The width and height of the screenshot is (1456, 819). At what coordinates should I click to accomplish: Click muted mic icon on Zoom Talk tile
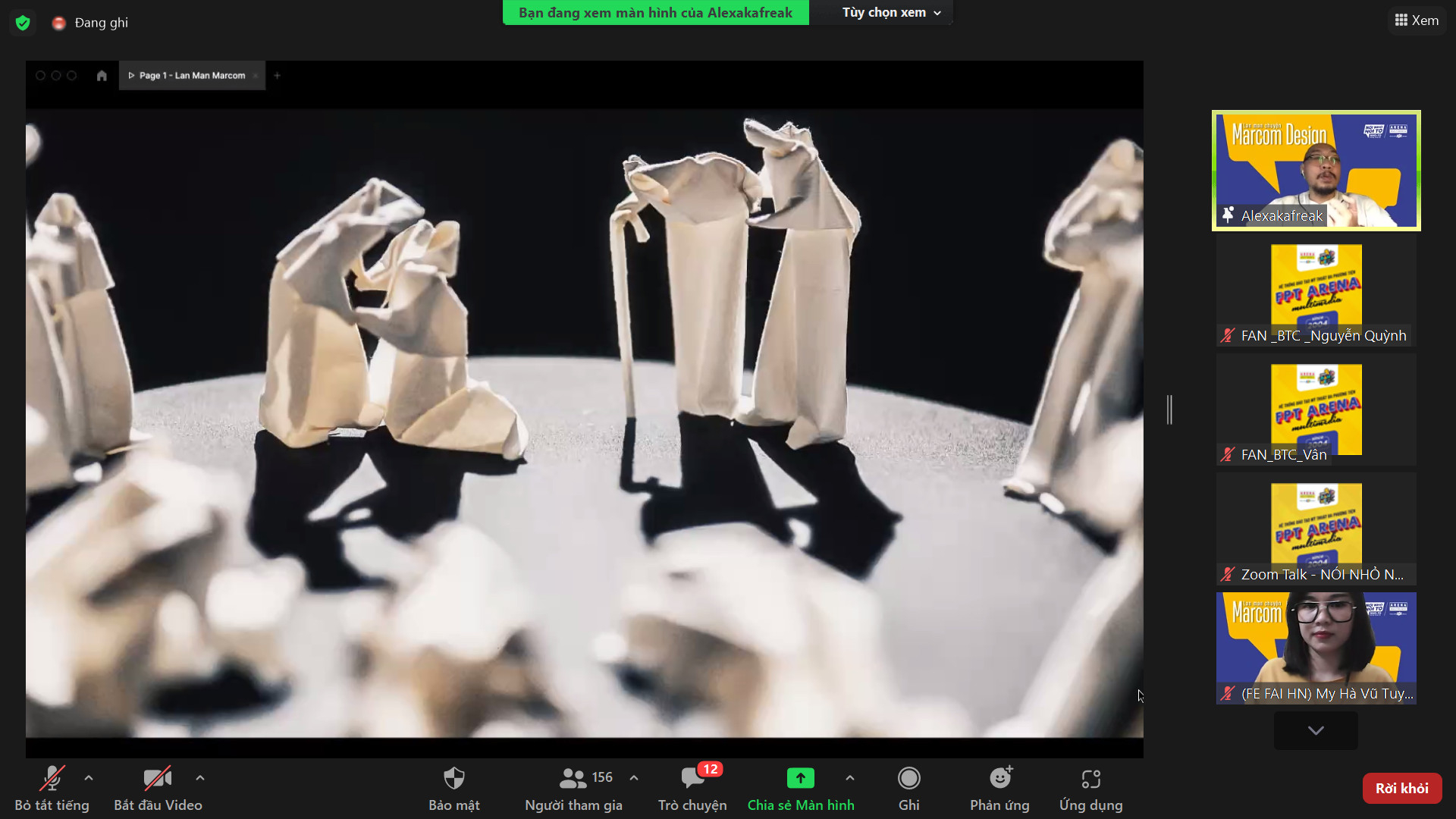[x=1228, y=574]
